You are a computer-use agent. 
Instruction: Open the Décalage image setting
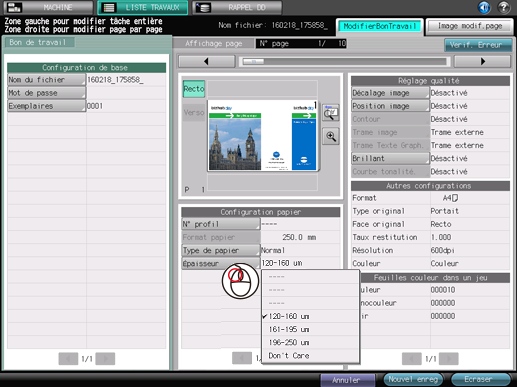click(390, 93)
